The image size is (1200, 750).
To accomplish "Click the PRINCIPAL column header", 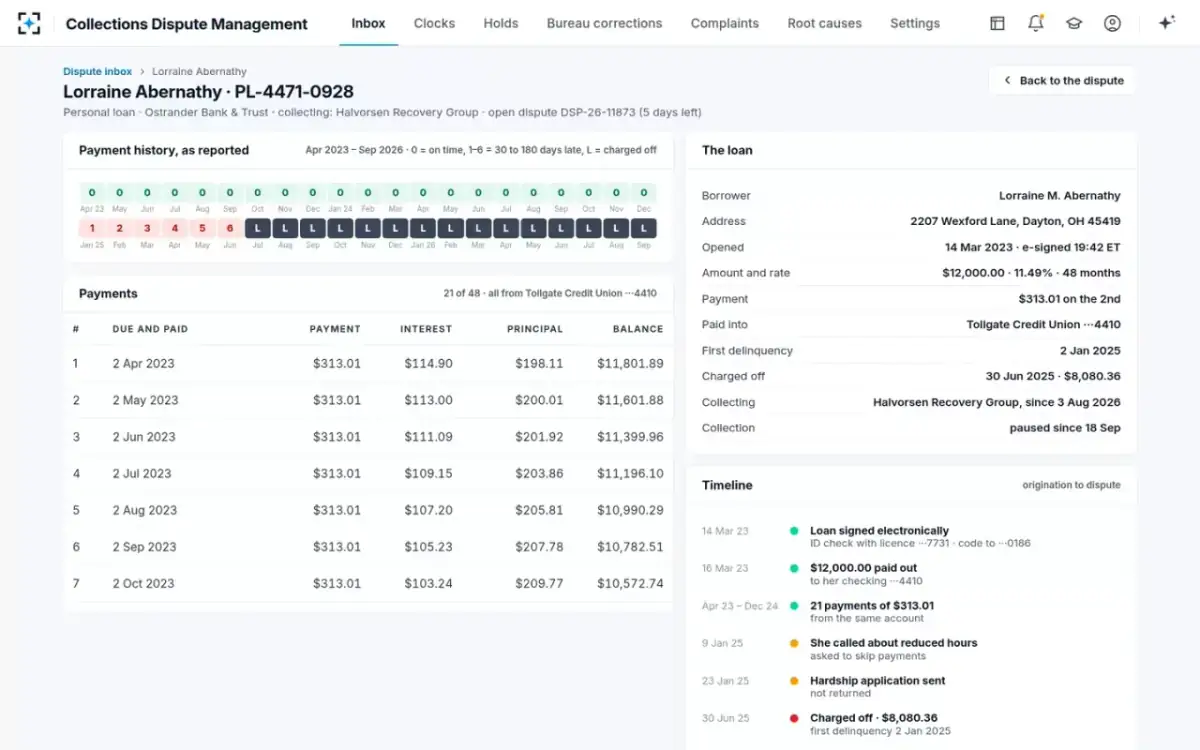I will click(x=535, y=329).
